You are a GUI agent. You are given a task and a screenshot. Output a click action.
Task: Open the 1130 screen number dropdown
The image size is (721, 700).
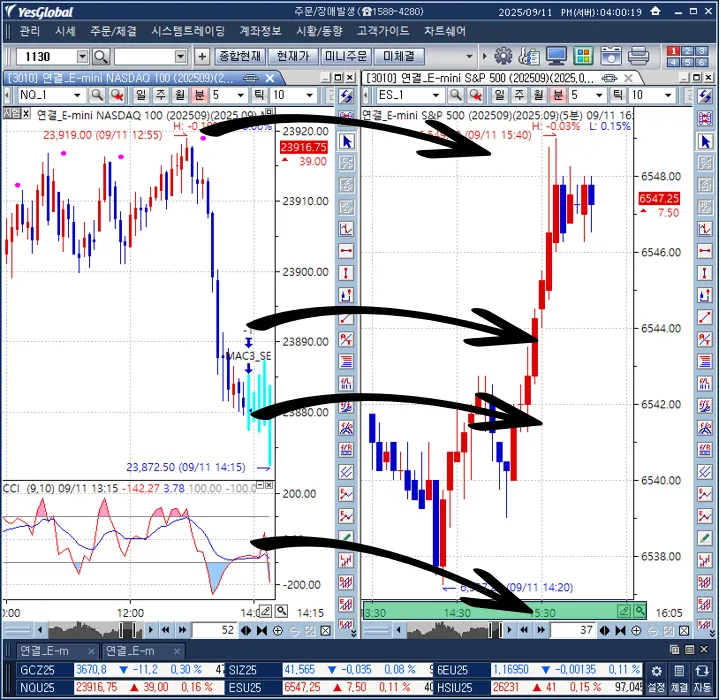click(x=82, y=57)
